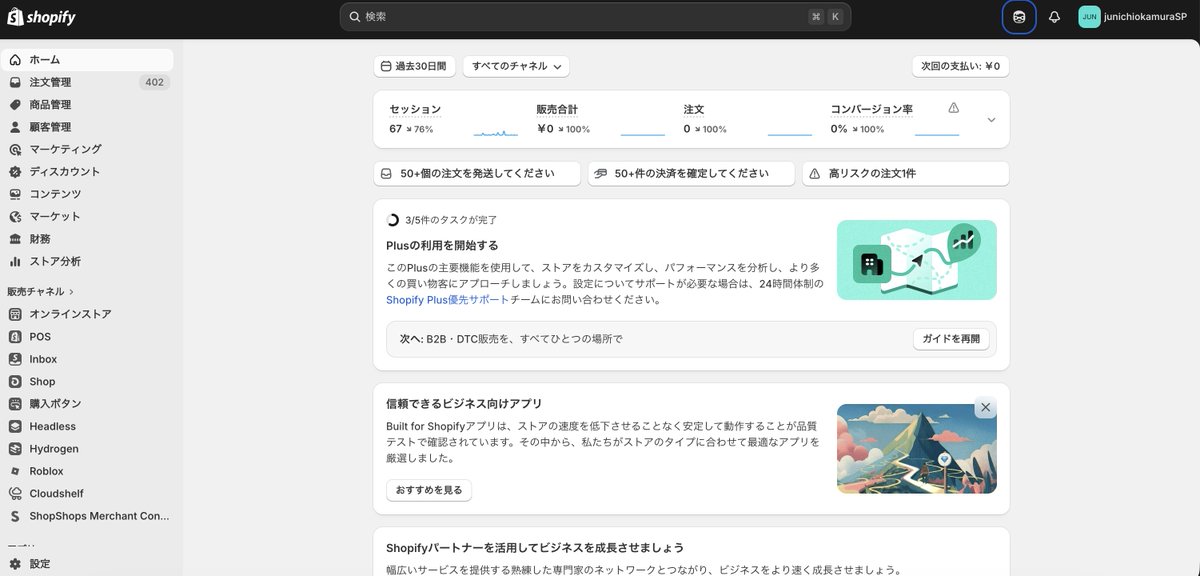This screenshot has width=1200, height=576.
Task: Expand the 販売チャネル section arrow
Action: [x=71, y=292]
